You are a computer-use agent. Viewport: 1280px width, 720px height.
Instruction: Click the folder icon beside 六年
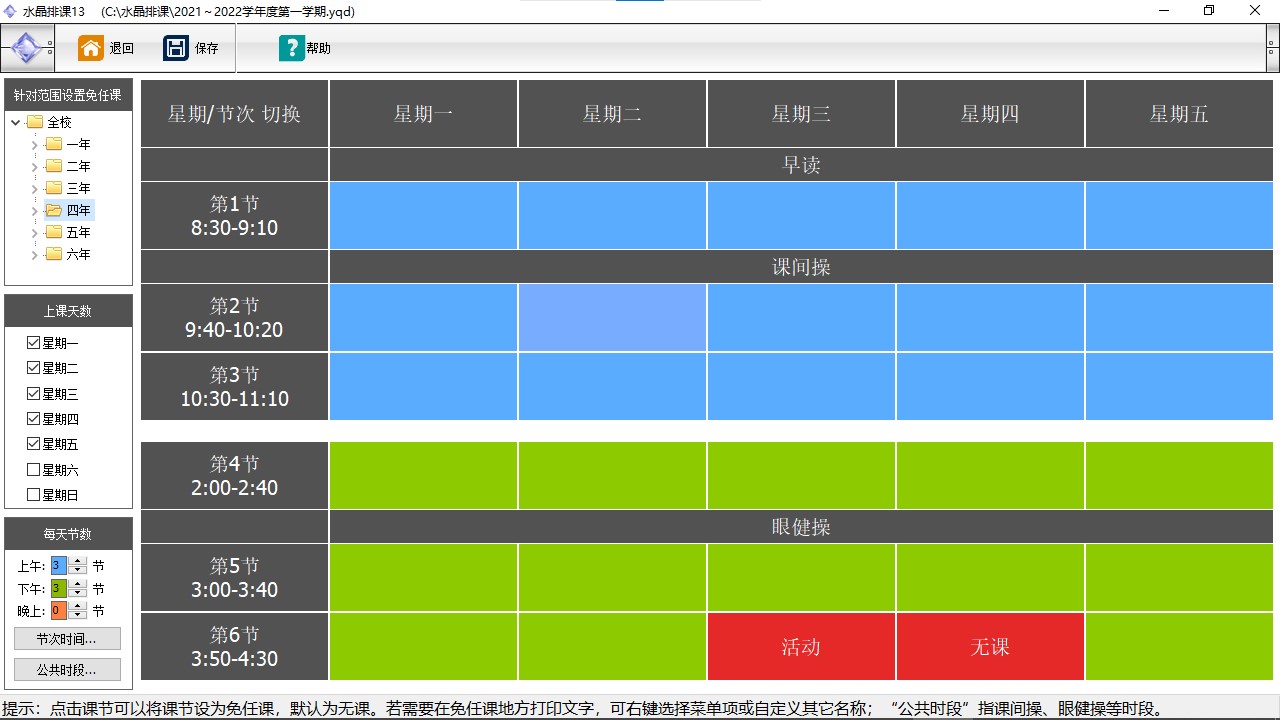(x=54, y=254)
